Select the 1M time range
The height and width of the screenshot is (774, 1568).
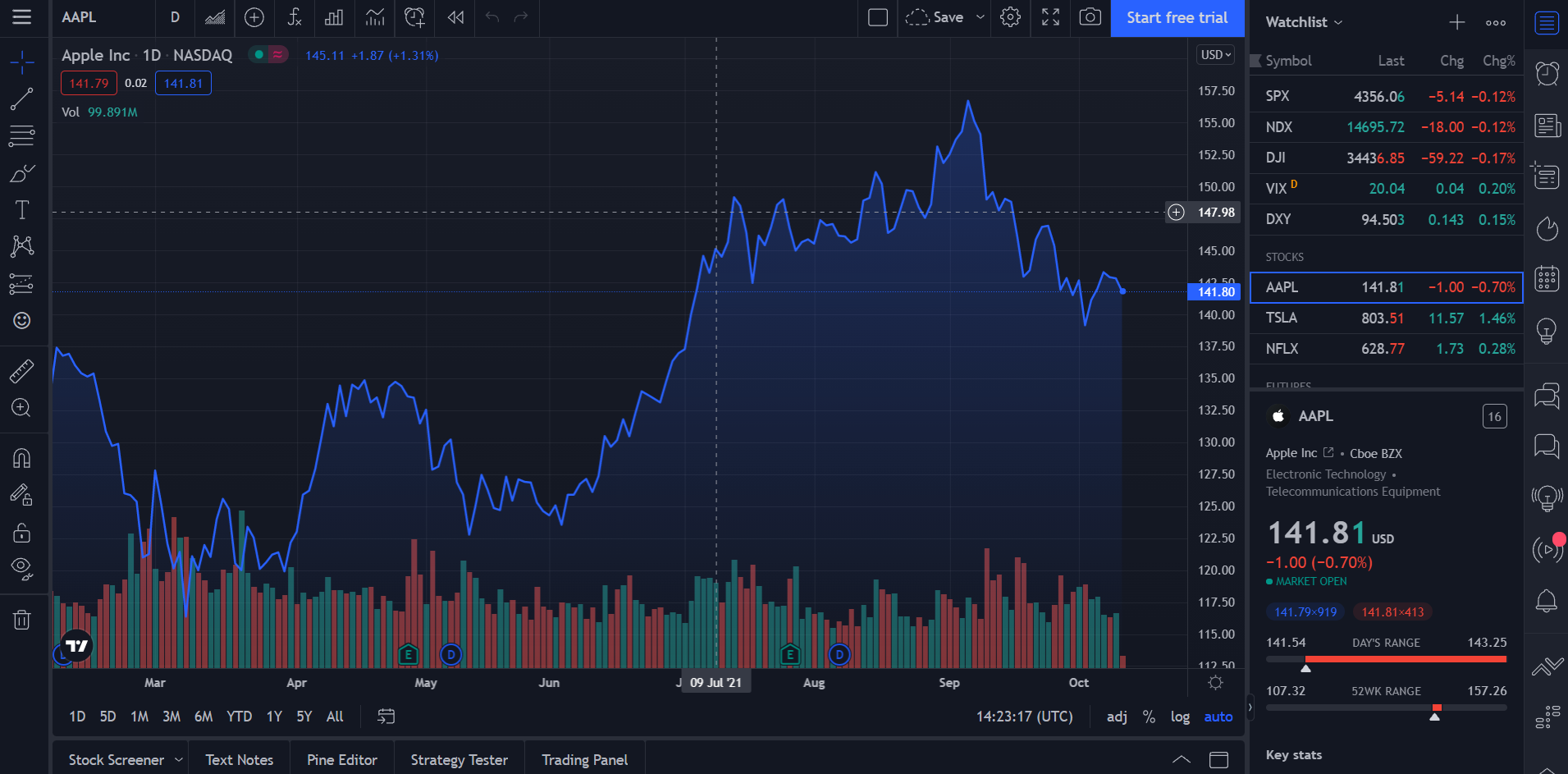pyautogui.click(x=139, y=717)
